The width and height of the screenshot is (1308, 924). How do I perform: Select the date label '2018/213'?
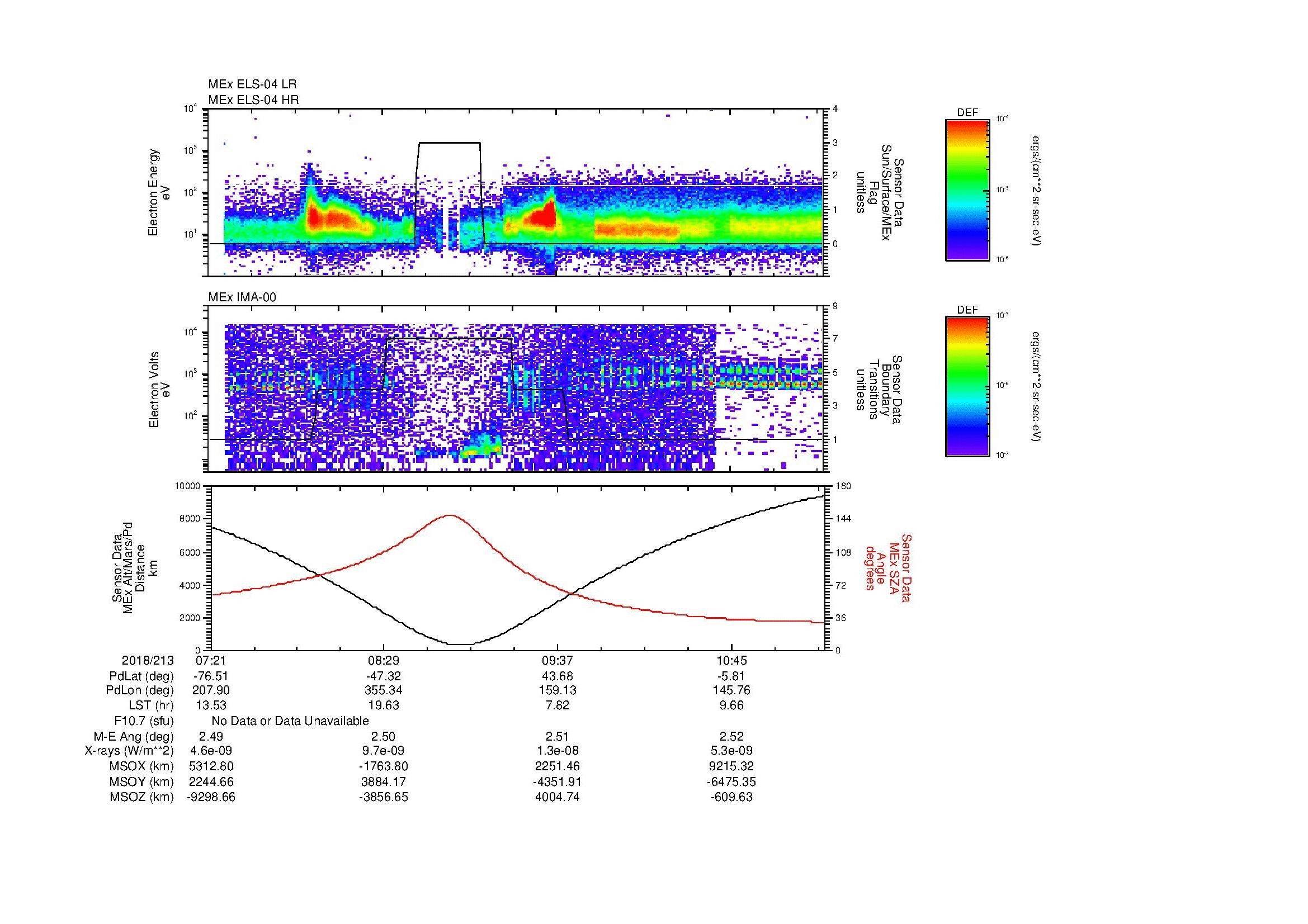pyautogui.click(x=148, y=661)
